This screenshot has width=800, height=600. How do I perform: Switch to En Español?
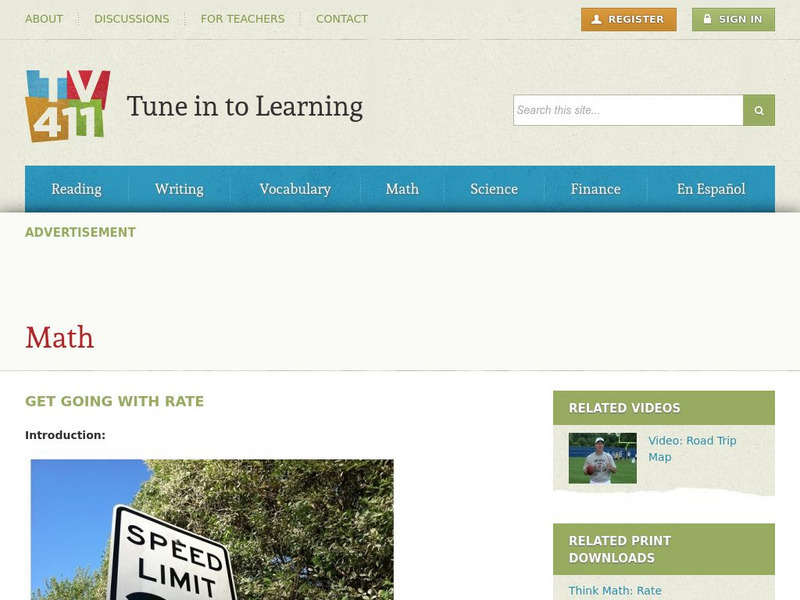coord(711,189)
